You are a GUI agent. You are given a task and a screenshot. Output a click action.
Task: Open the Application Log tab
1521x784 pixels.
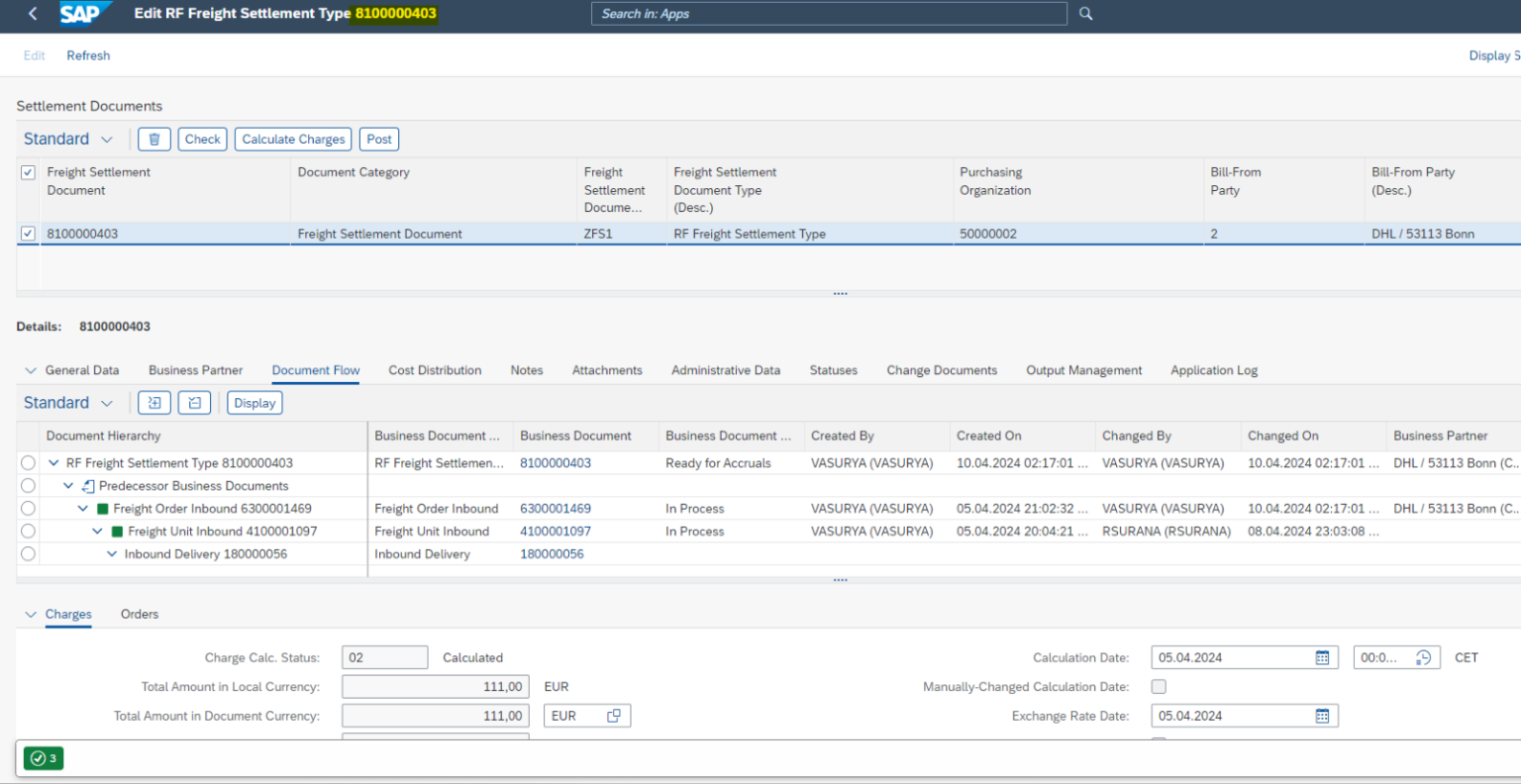[1213, 369]
